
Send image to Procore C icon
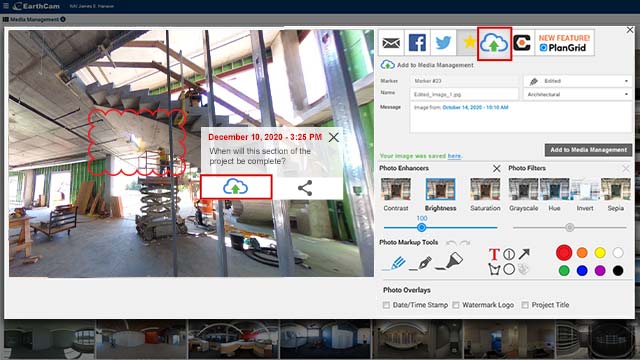tap(522, 42)
